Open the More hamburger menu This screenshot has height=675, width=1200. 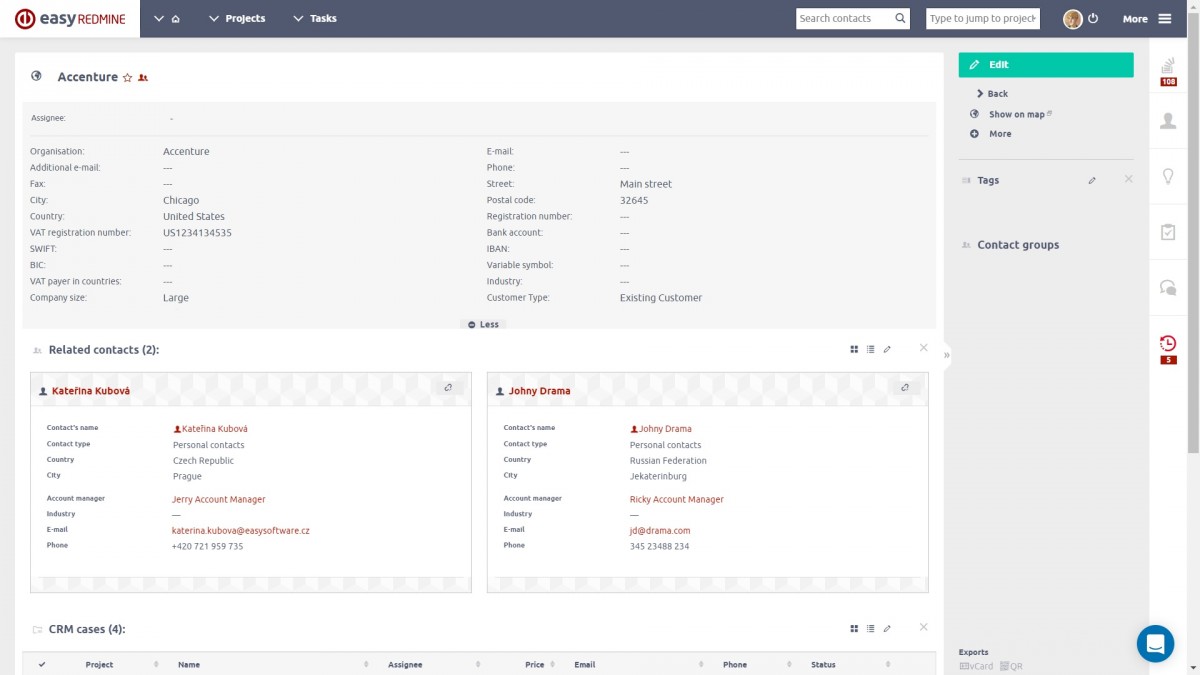click(1147, 19)
